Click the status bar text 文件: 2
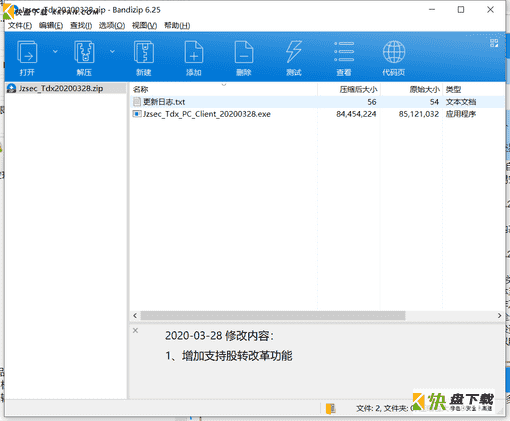510x421 pixels. (368, 408)
